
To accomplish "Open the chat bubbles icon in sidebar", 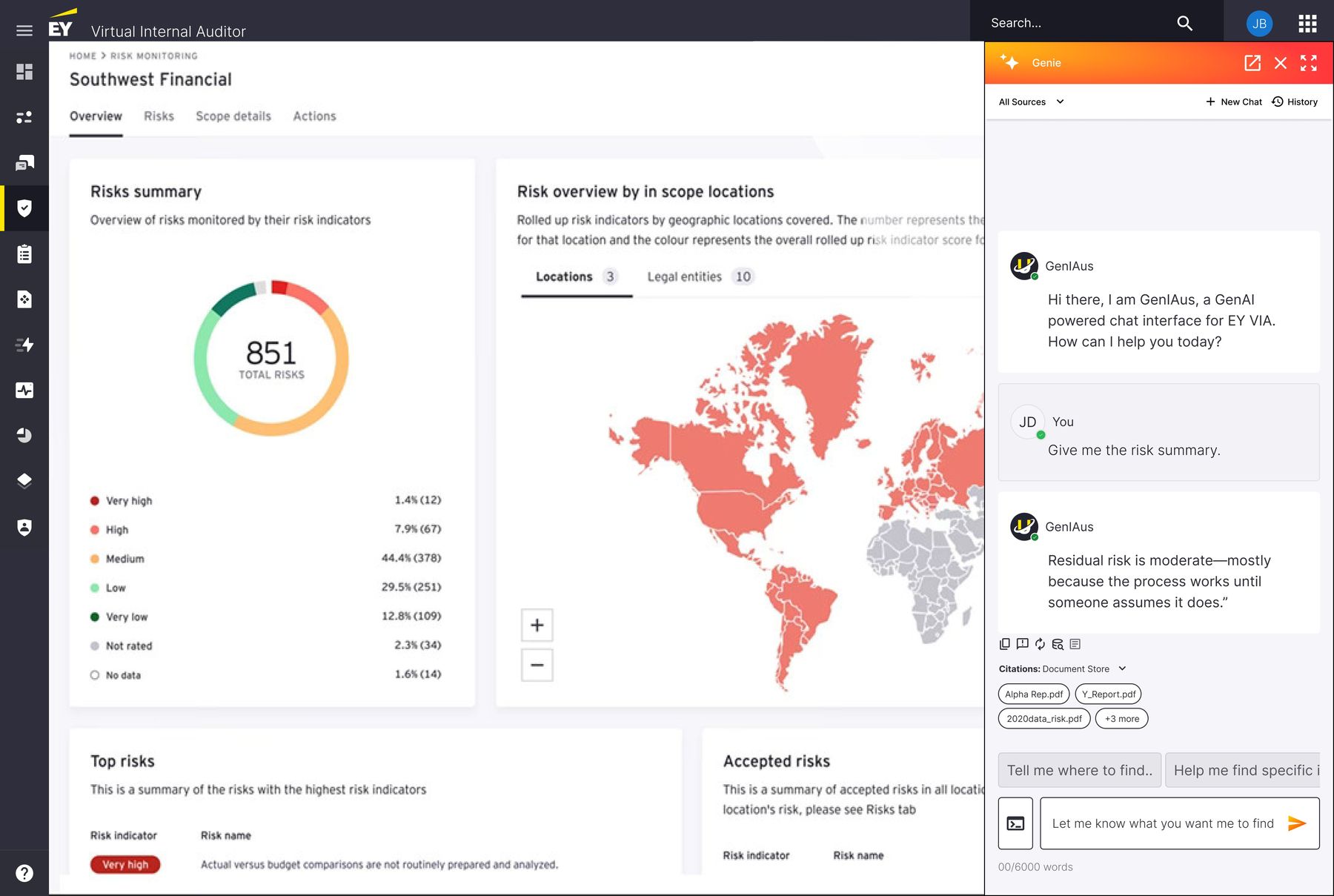I will pos(24,162).
